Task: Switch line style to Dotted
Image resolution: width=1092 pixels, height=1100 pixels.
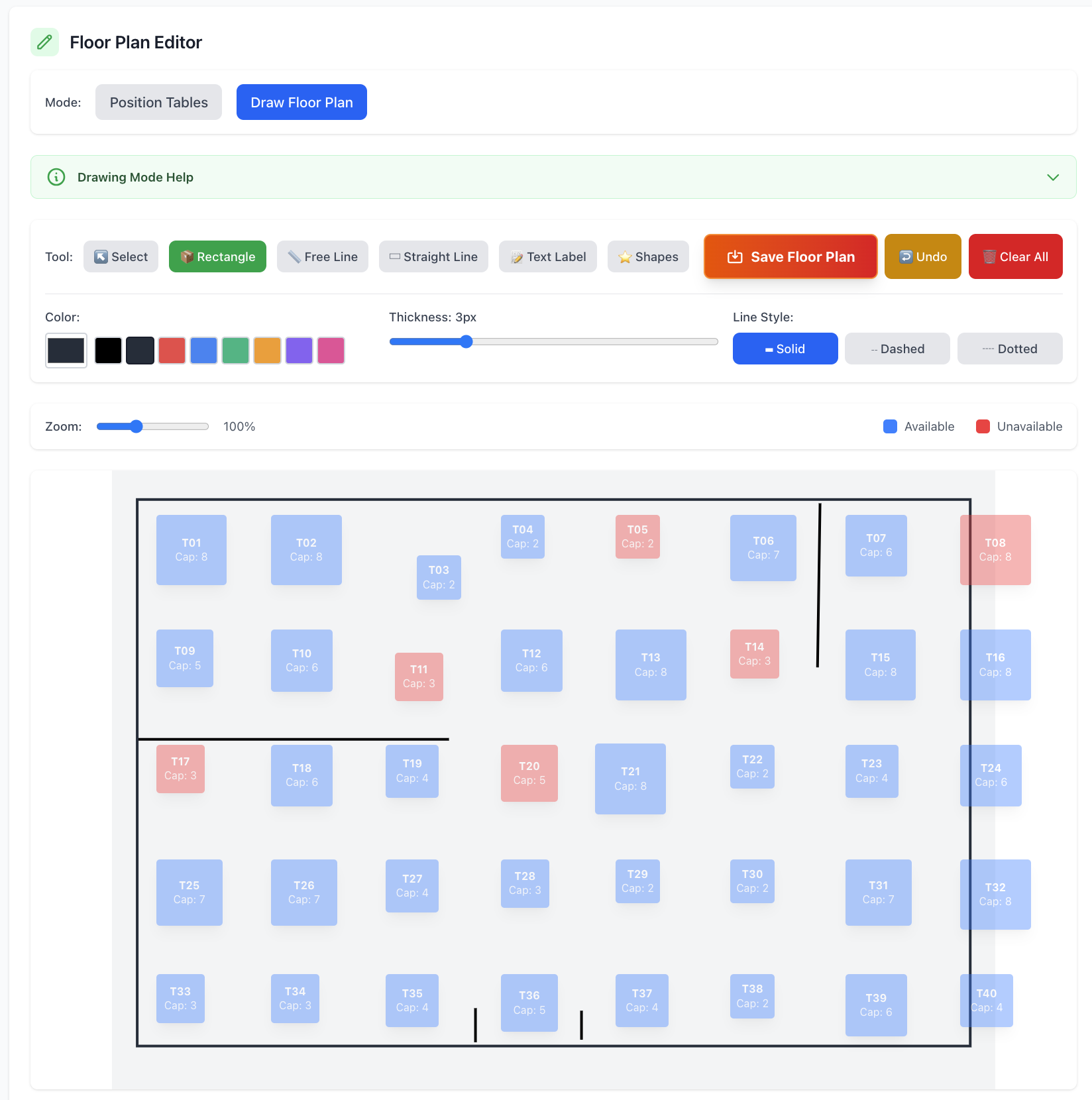Action: [1010, 349]
